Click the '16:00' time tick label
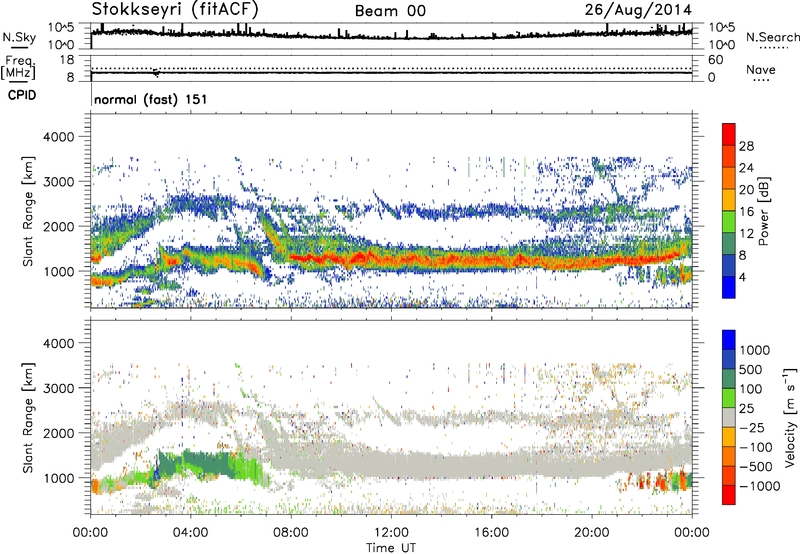 pyautogui.click(x=491, y=533)
